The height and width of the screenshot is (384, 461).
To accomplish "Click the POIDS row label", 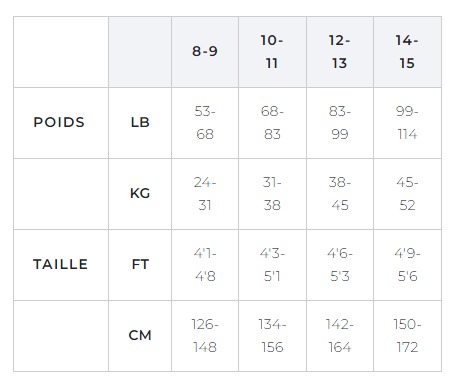I will pyautogui.click(x=61, y=123).
